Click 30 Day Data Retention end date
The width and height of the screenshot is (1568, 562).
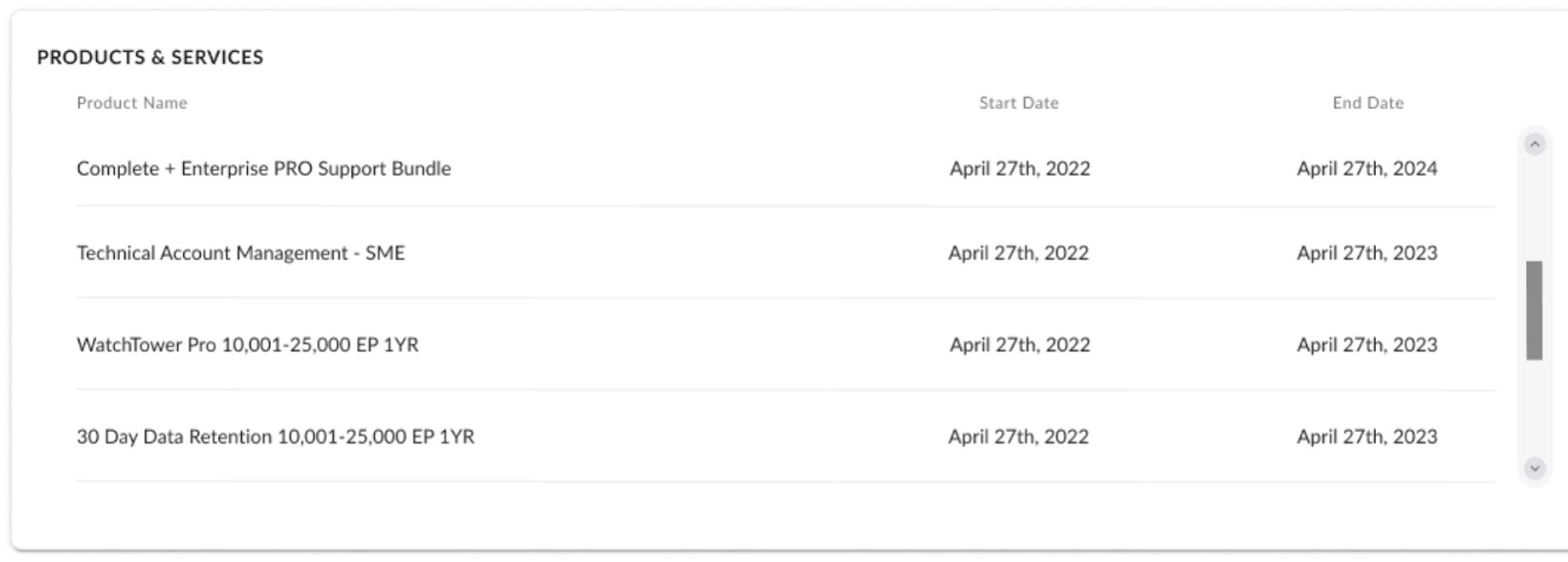1367,436
